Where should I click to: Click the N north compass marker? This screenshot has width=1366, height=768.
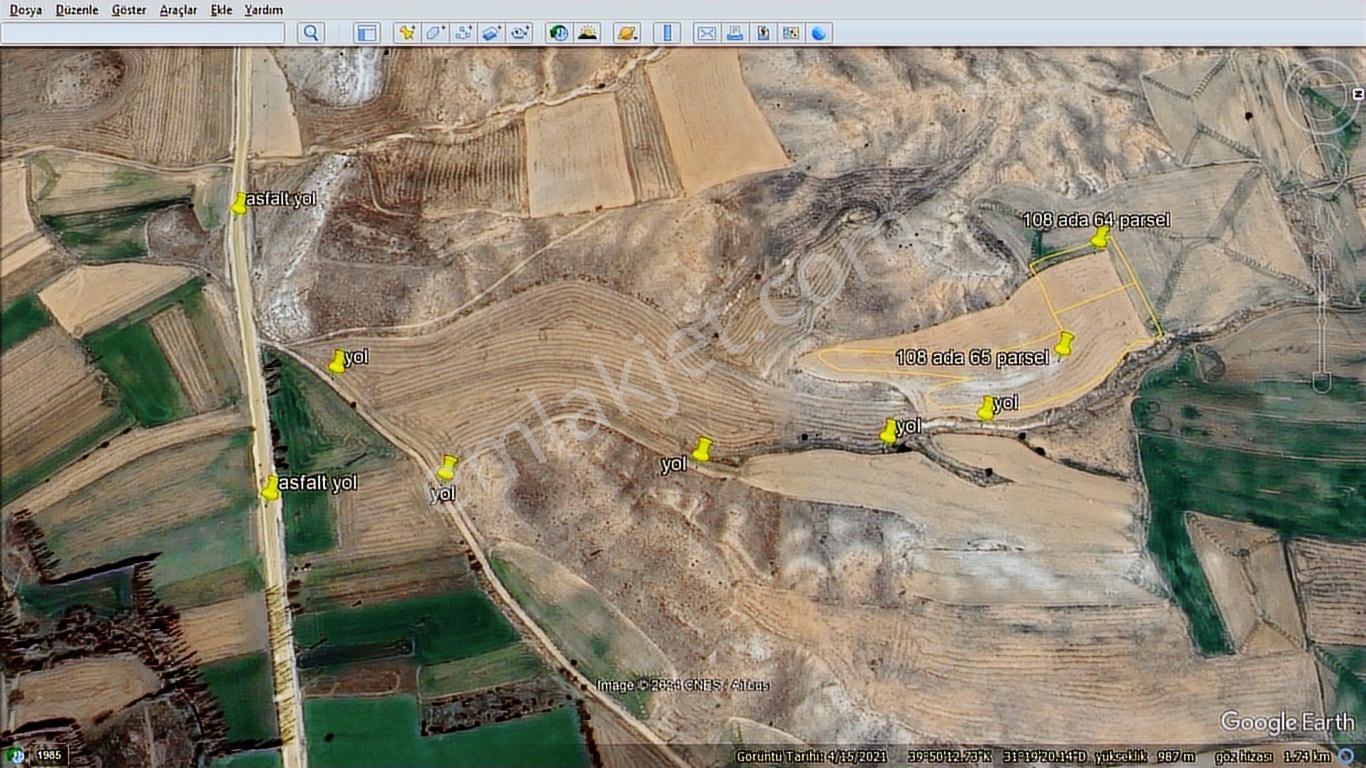click(1357, 94)
